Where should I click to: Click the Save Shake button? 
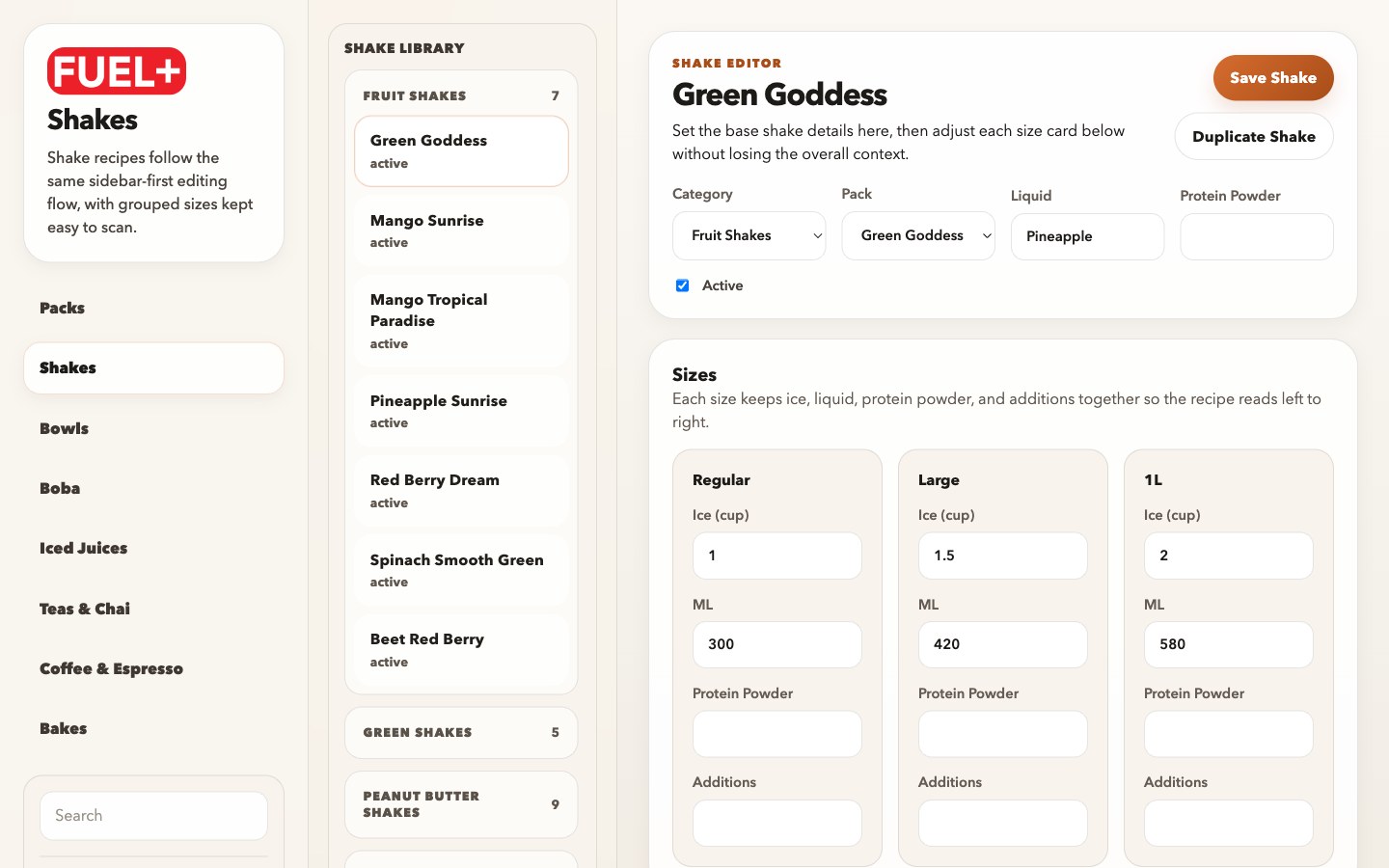pyautogui.click(x=1273, y=78)
